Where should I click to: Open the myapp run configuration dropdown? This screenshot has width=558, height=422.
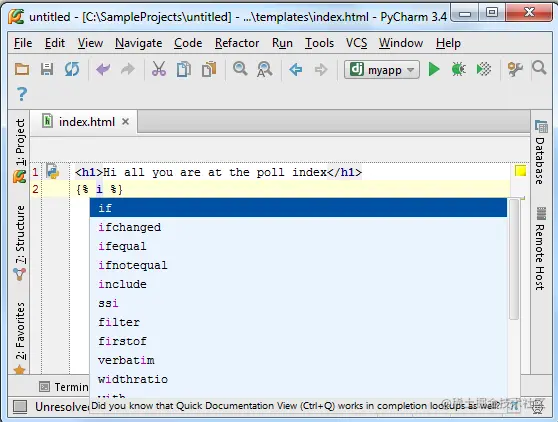click(x=382, y=69)
